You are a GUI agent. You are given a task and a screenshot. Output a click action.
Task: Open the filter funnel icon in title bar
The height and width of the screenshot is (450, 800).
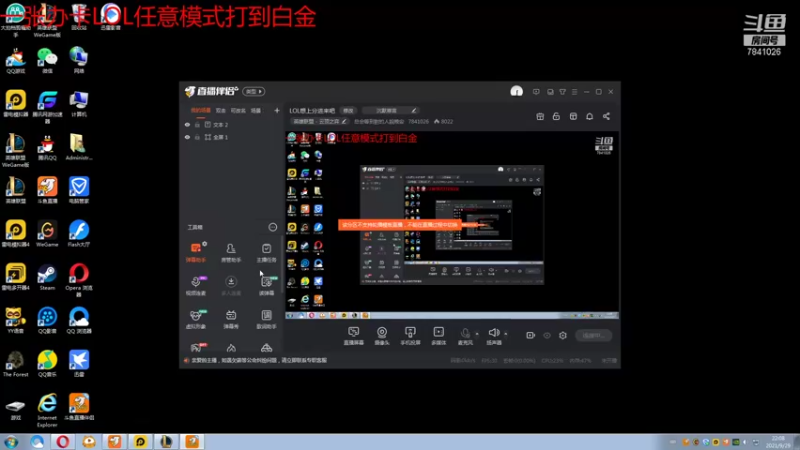click(x=562, y=92)
